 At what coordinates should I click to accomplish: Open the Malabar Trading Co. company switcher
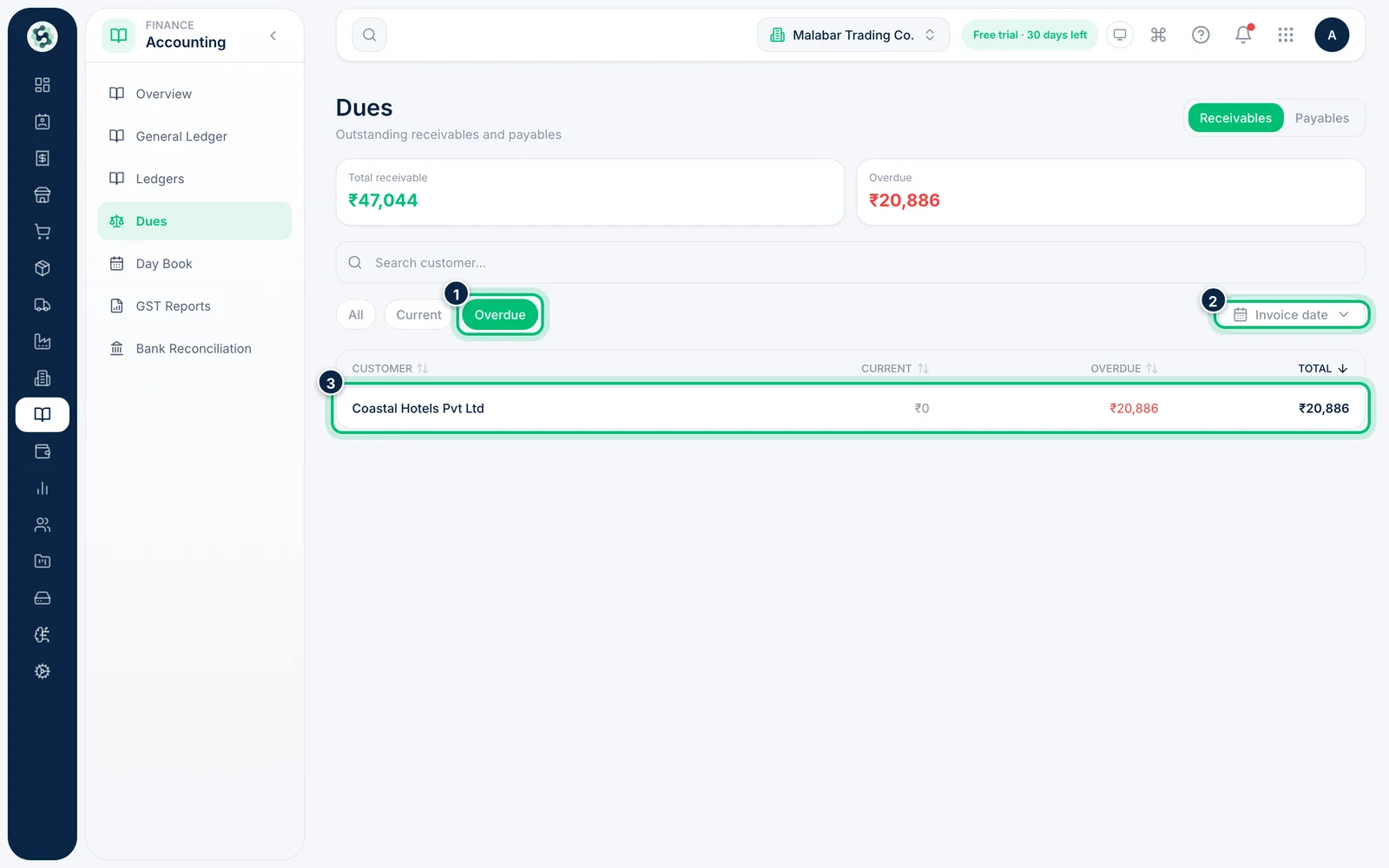853,35
